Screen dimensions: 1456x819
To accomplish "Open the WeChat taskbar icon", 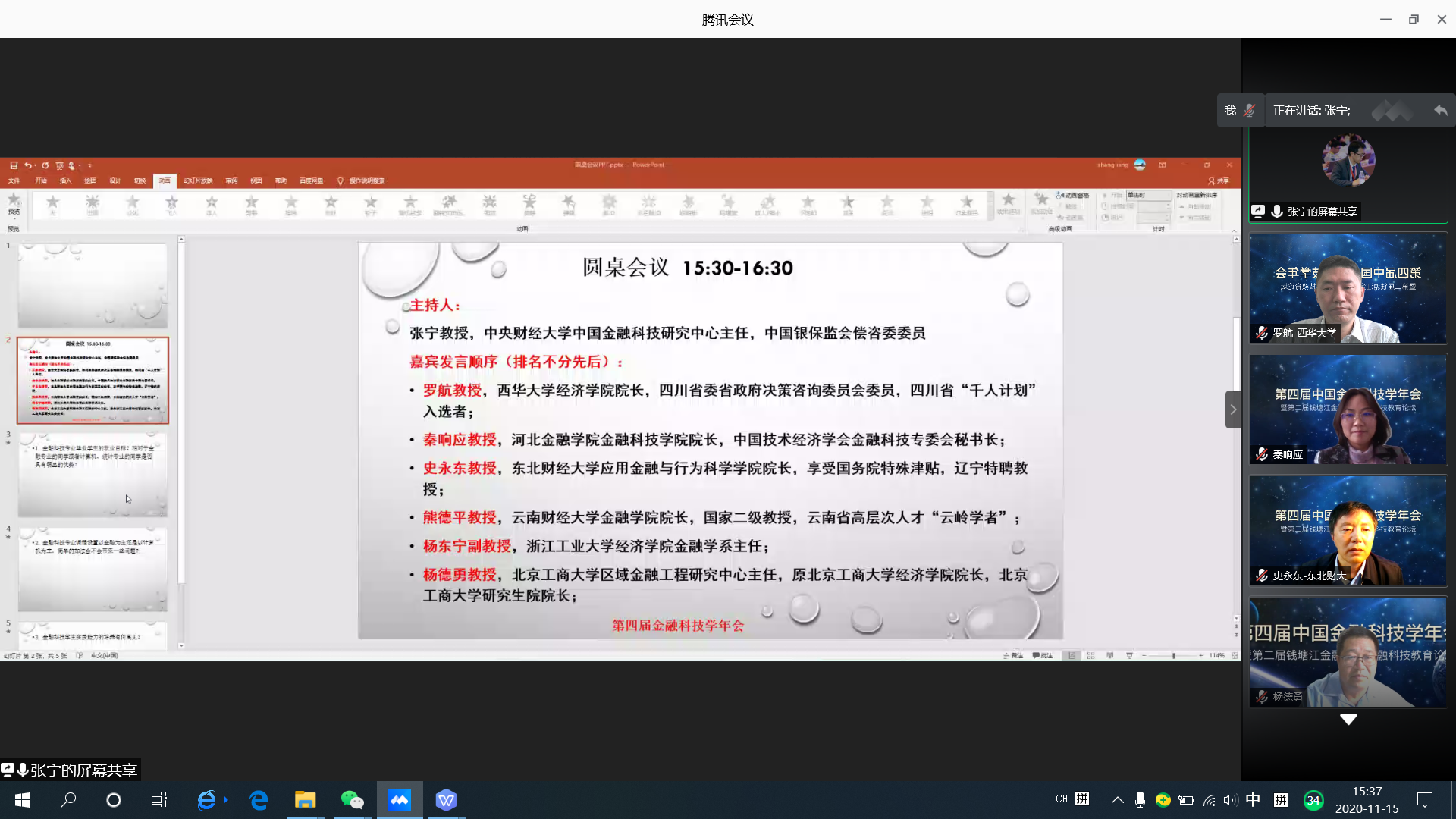I will point(352,800).
